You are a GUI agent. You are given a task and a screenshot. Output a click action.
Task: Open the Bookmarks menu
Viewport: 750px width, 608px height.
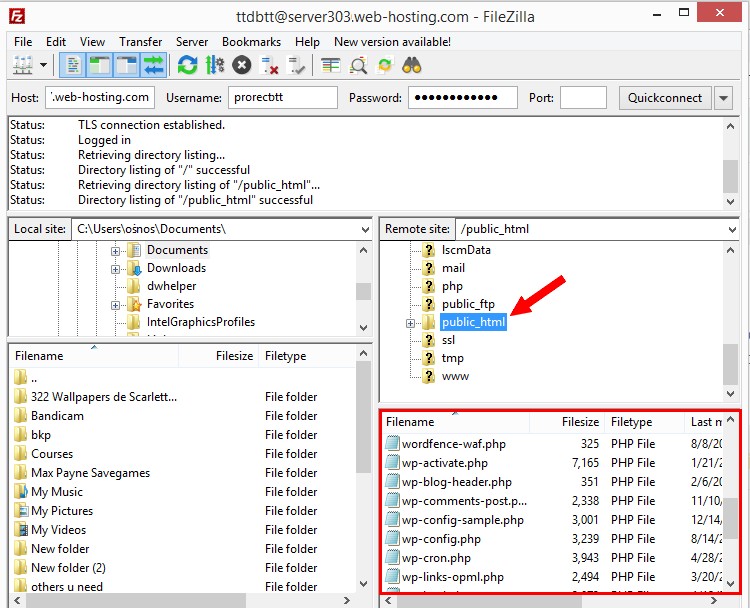click(252, 42)
